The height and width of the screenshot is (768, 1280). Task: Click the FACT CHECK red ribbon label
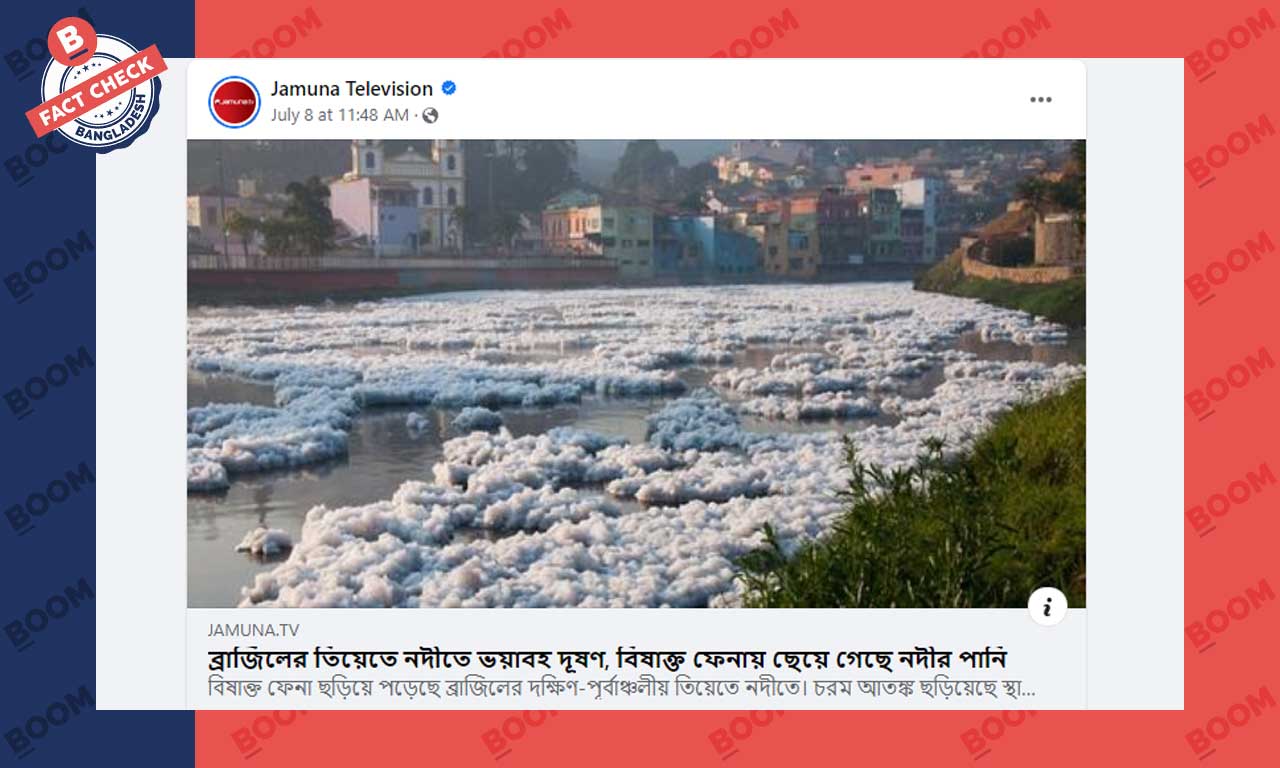pyautogui.click(x=96, y=90)
